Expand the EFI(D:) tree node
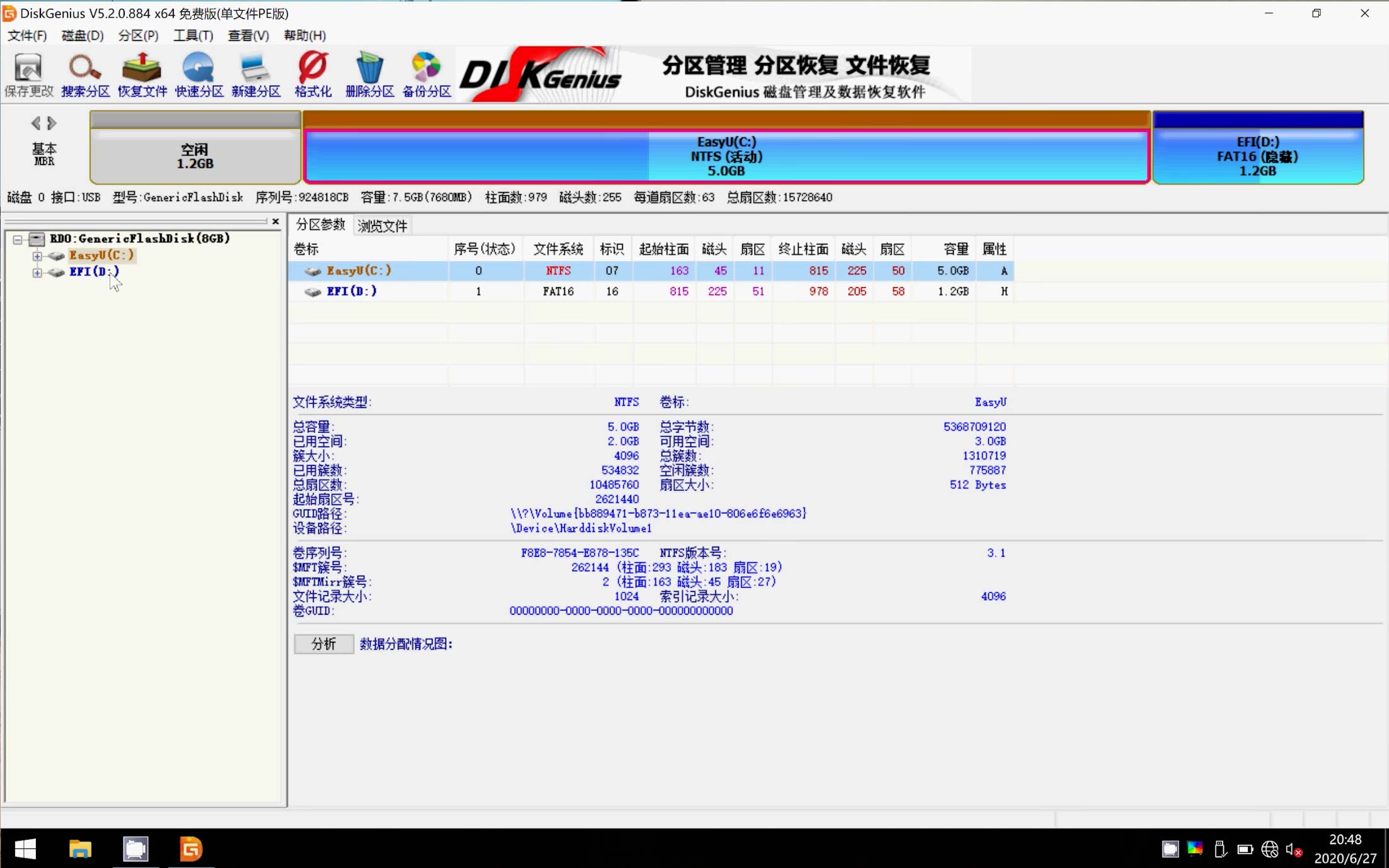 [37, 273]
